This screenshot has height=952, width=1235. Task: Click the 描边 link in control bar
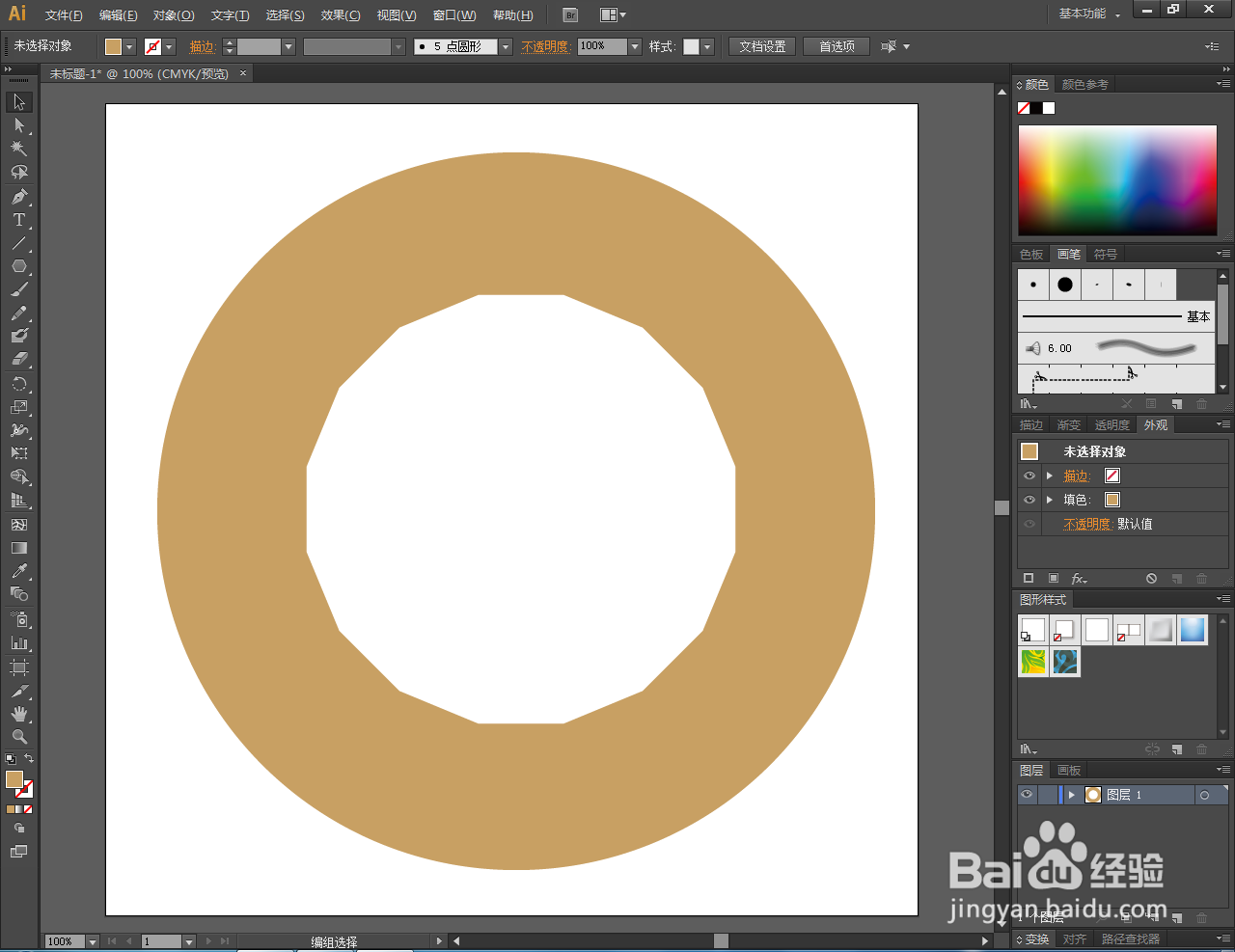pos(202,46)
